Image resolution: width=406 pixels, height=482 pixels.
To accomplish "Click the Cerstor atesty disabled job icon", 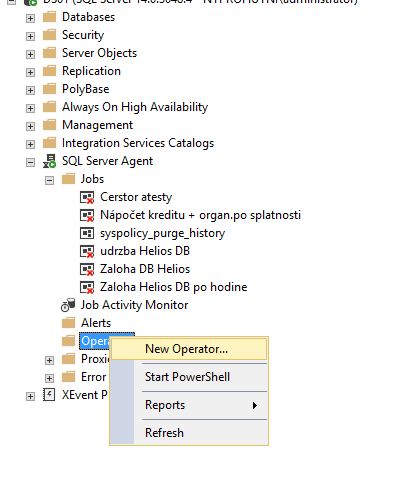I will (87, 197).
